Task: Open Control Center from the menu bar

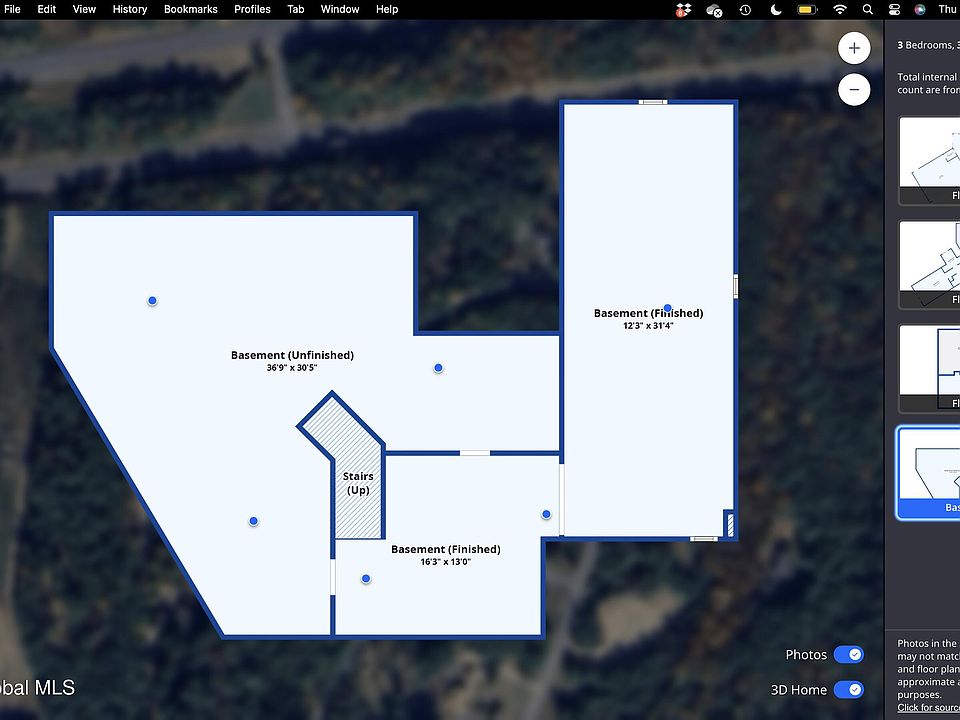Action: (x=894, y=10)
